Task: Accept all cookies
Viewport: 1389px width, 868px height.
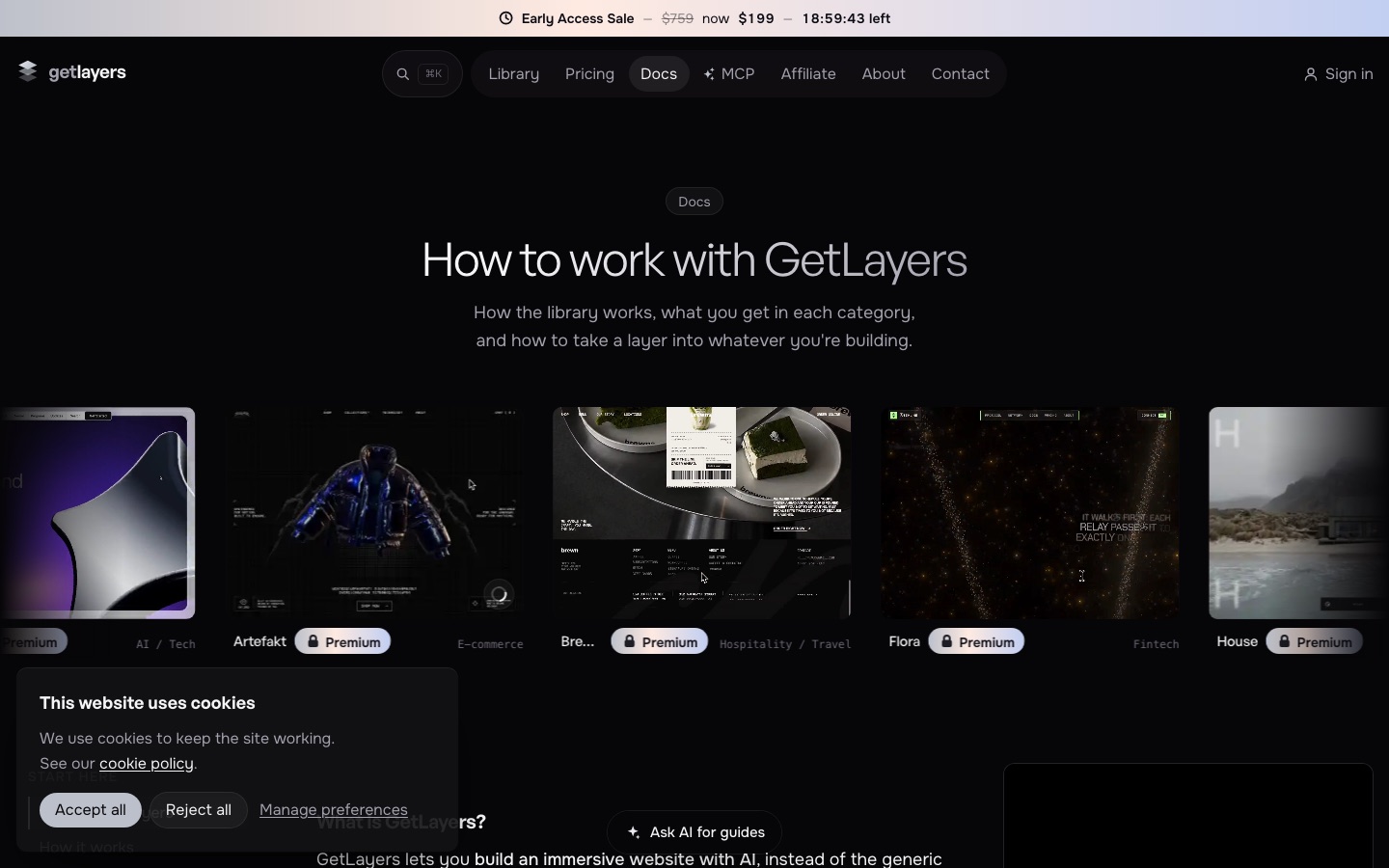Action: [91, 810]
